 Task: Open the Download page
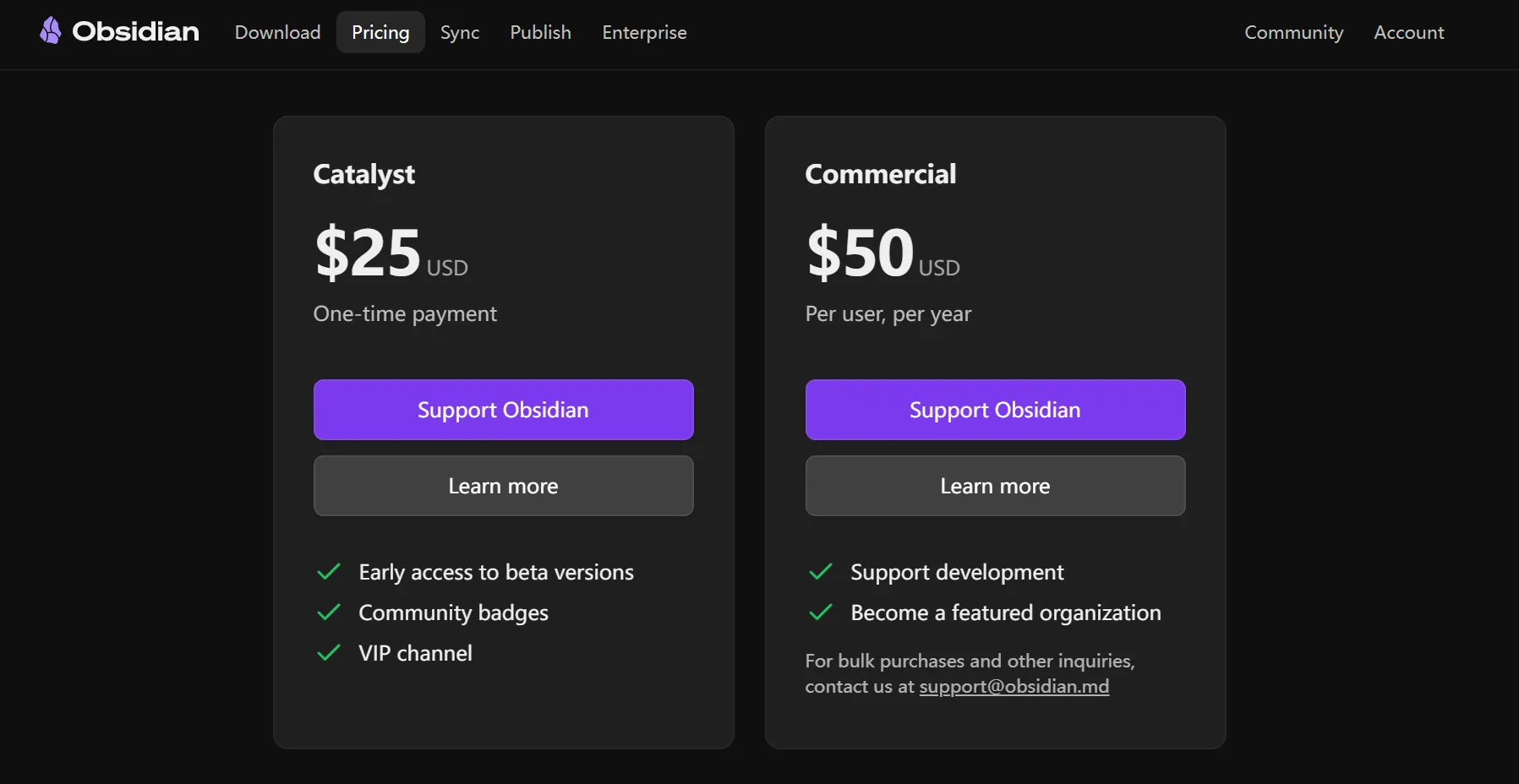(277, 32)
